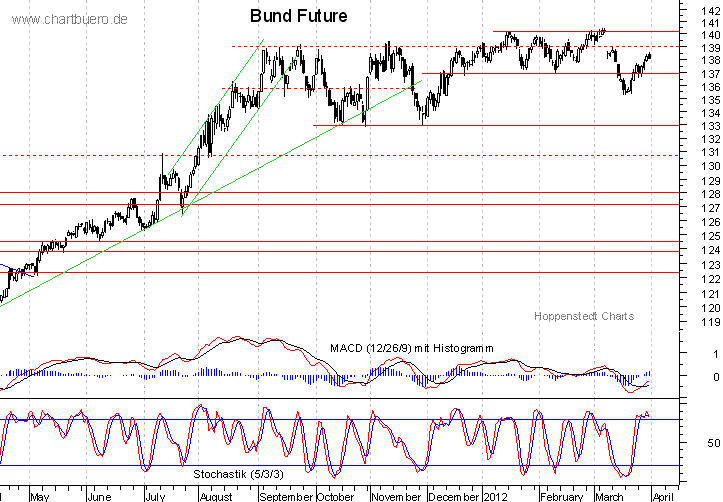Click the "May" month label on time axis
This screenshot has height=502, width=723.
[40, 496]
